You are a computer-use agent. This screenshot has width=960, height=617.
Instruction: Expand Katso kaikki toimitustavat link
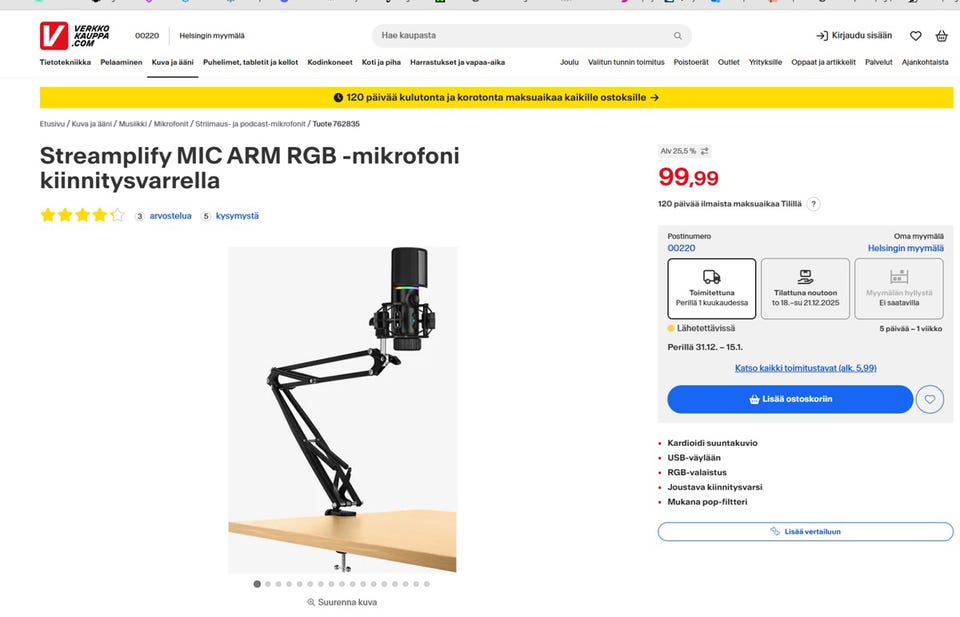tap(805, 368)
